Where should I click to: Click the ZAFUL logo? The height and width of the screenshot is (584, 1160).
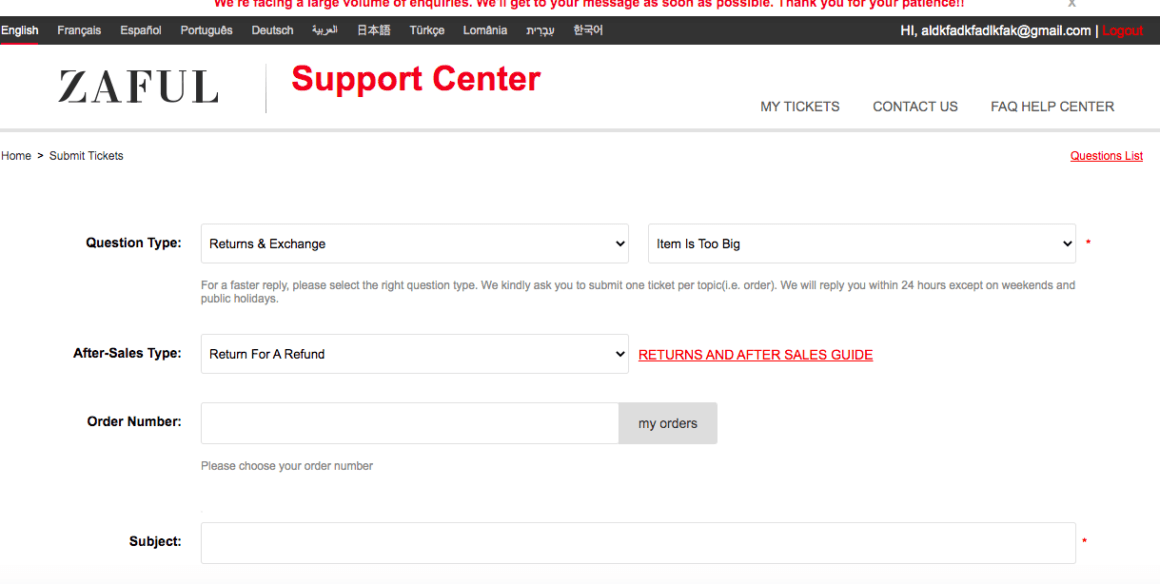click(138, 88)
